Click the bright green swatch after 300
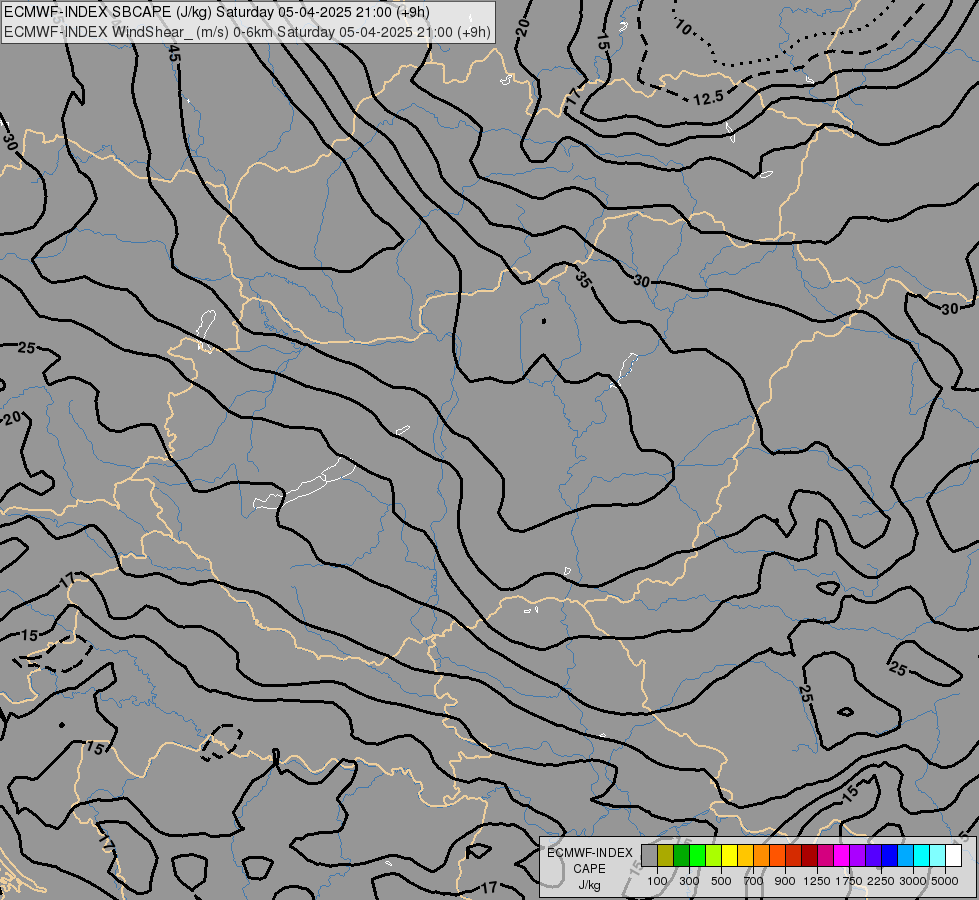 697,855
